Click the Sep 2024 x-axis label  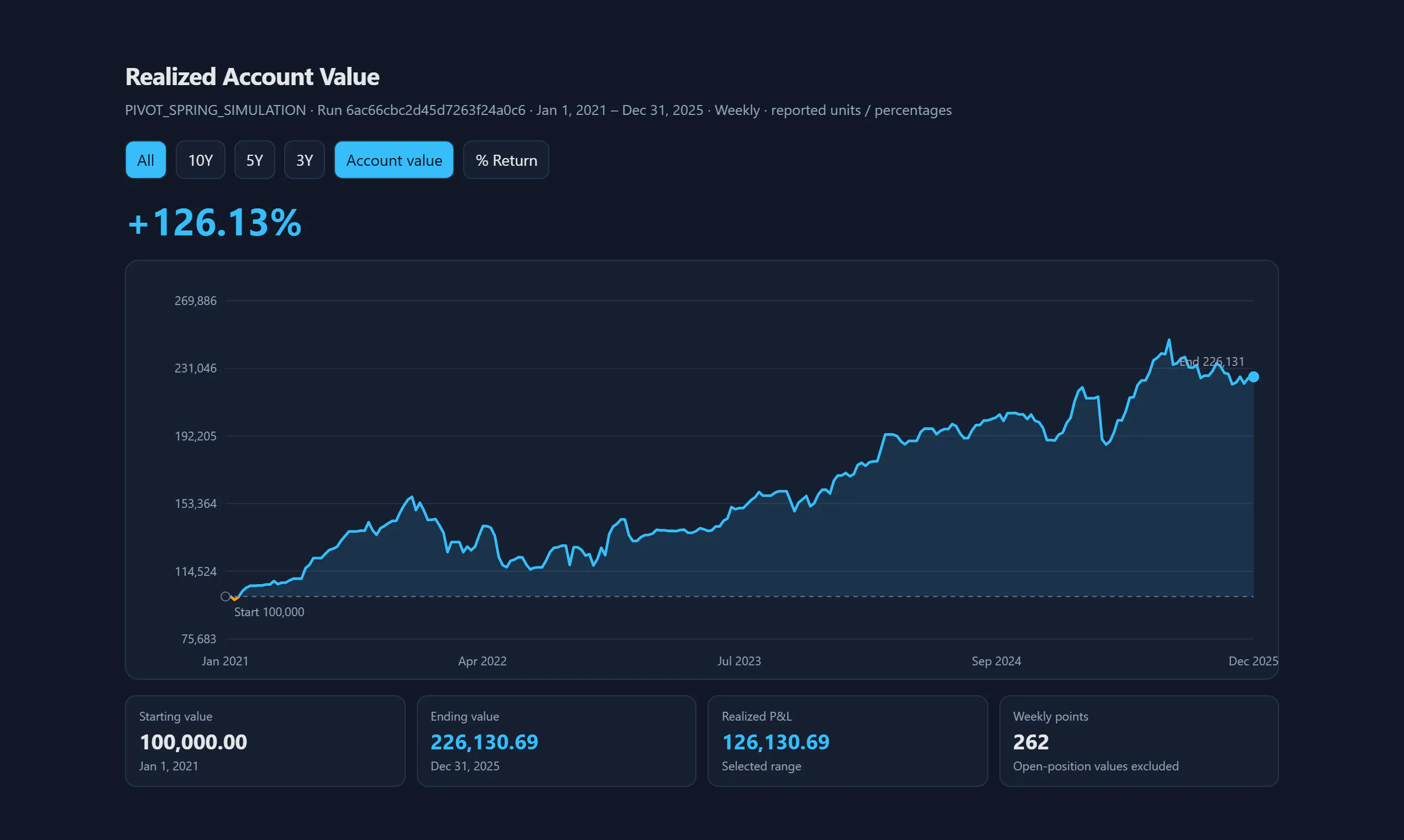[997, 661]
